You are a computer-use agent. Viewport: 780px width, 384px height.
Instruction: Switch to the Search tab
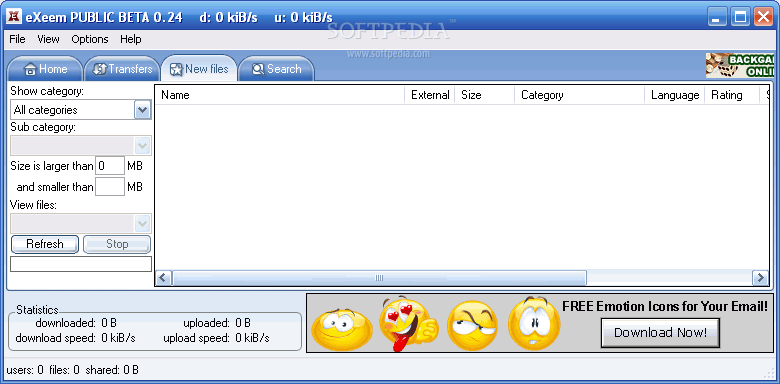click(277, 69)
